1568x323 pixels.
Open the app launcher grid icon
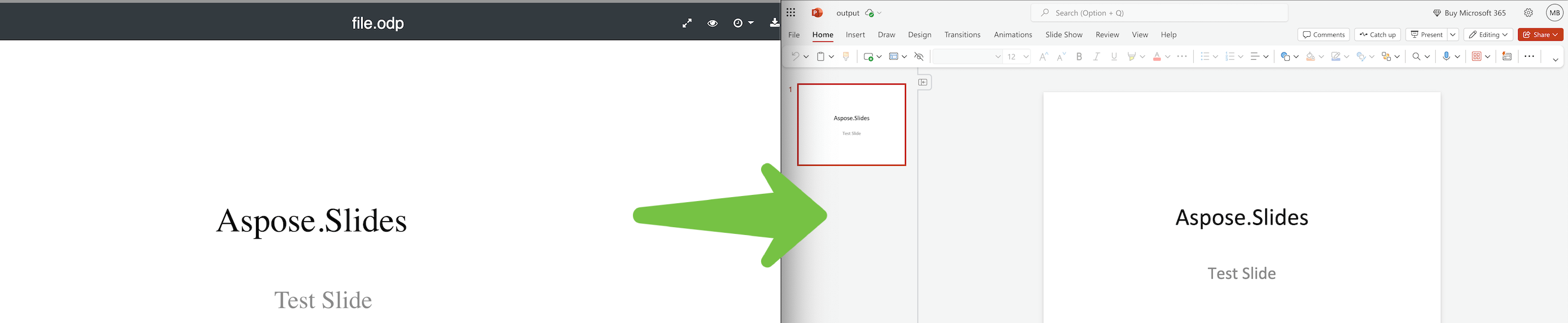point(791,13)
